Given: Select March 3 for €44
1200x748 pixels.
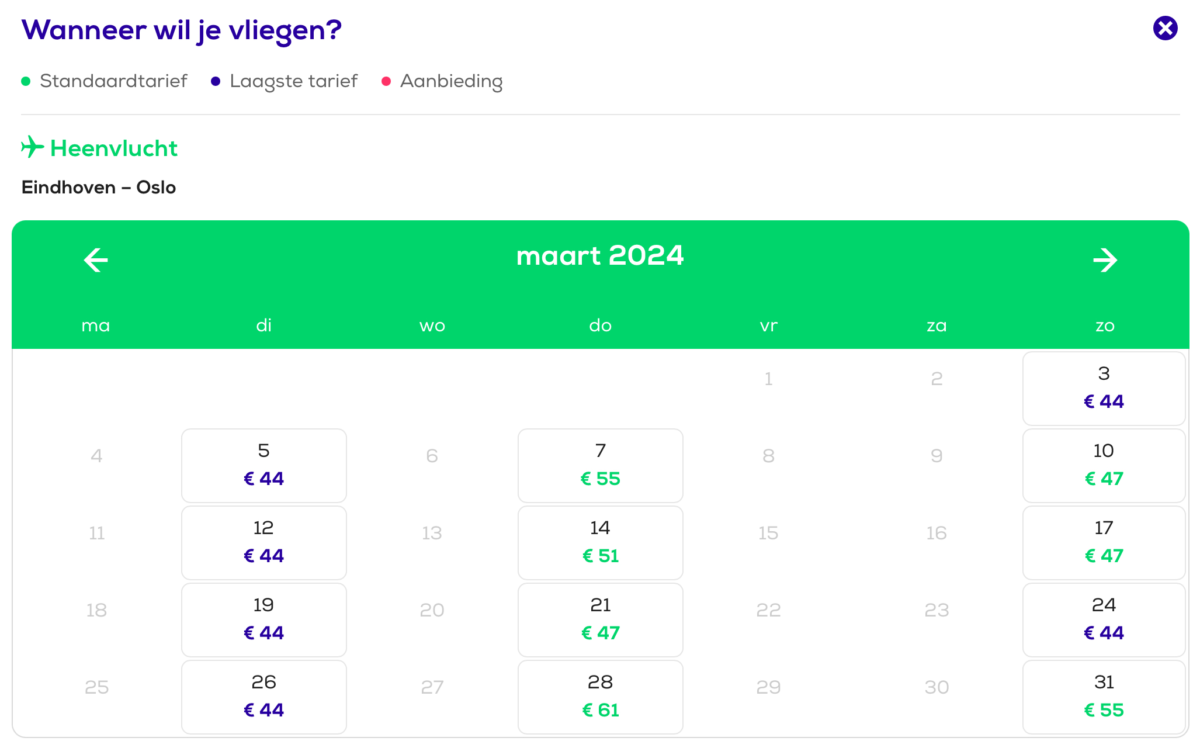Looking at the screenshot, I should point(1104,388).
